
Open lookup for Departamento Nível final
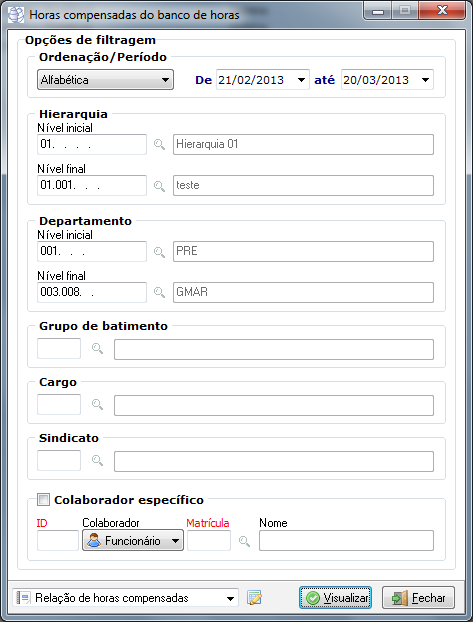click(x=160, y=292)
